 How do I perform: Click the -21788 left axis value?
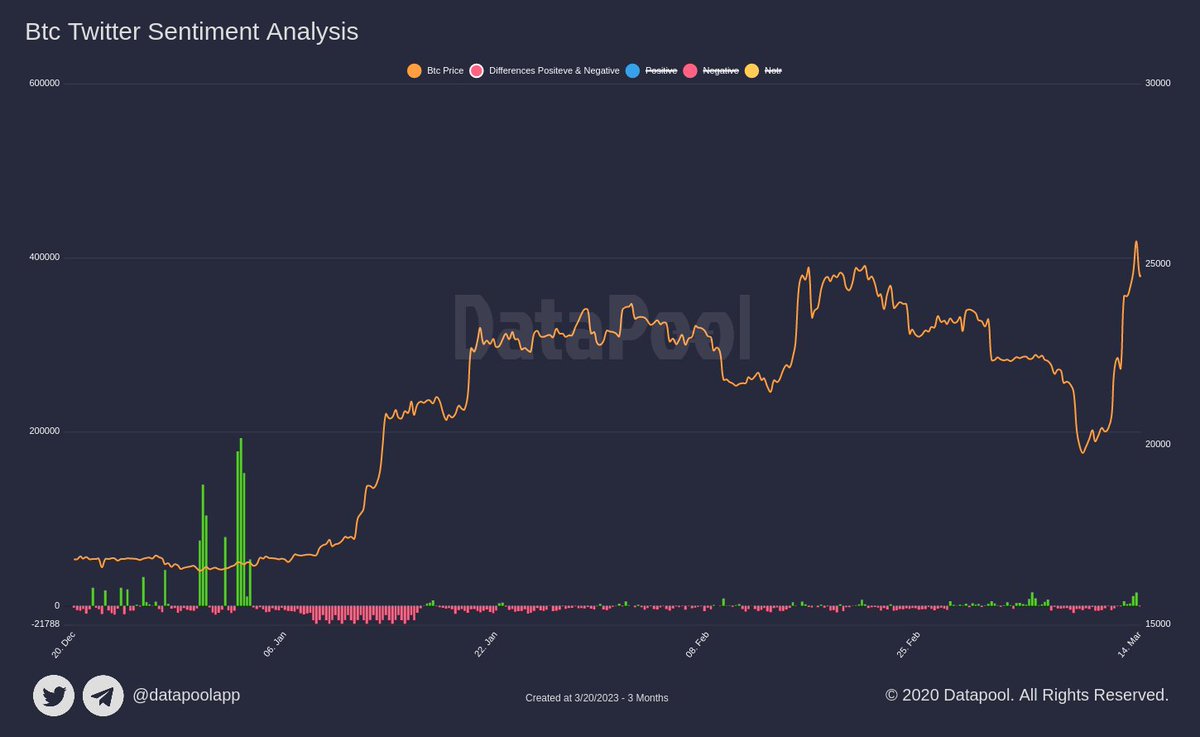[46, 623]
